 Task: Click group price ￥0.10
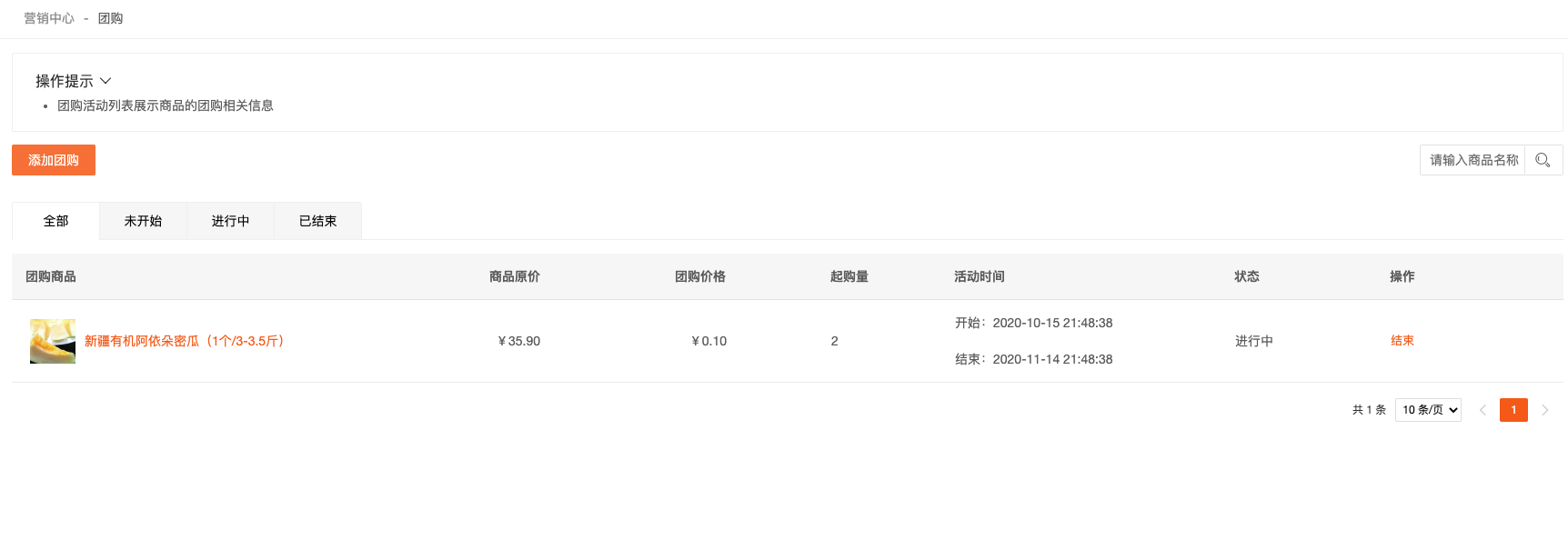tap(709, 341)
